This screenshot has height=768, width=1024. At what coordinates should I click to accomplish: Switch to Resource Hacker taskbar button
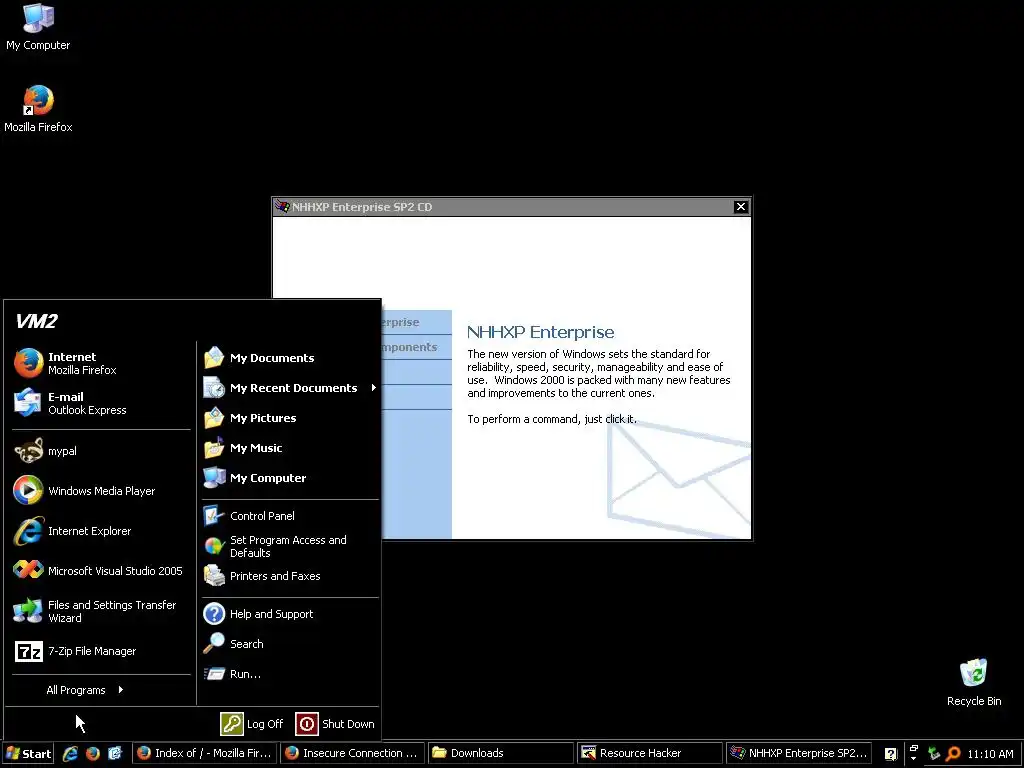pos(649,753)
